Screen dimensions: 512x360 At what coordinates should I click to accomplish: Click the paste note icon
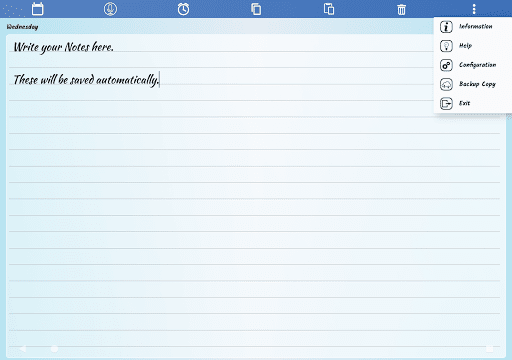[329, 9]
